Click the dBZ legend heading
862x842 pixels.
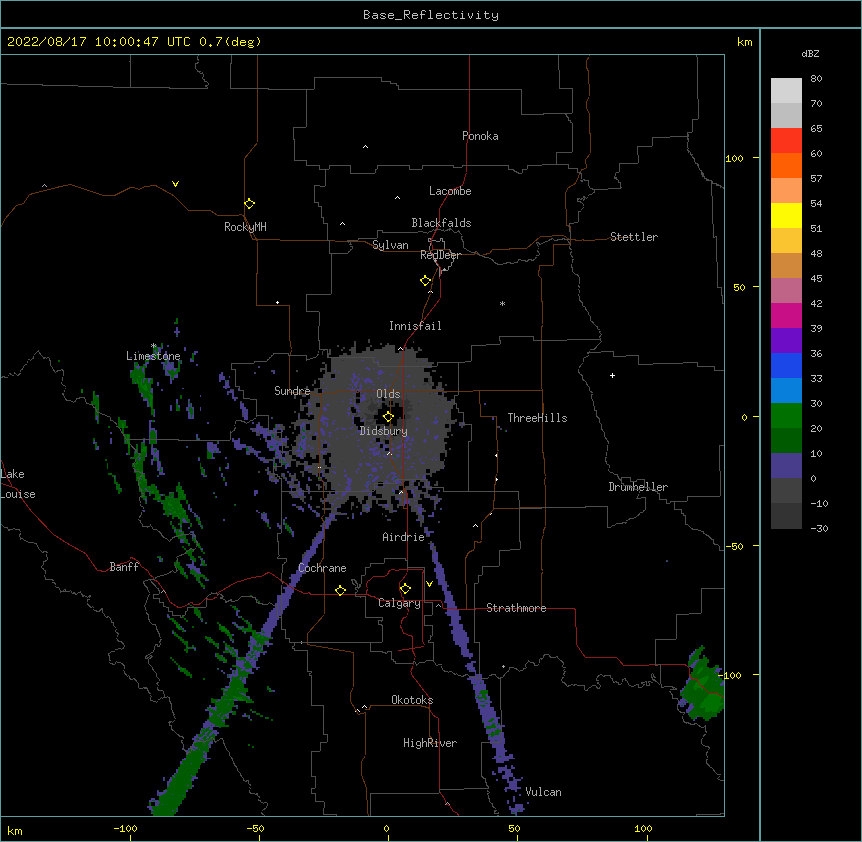tap(810, 54)
